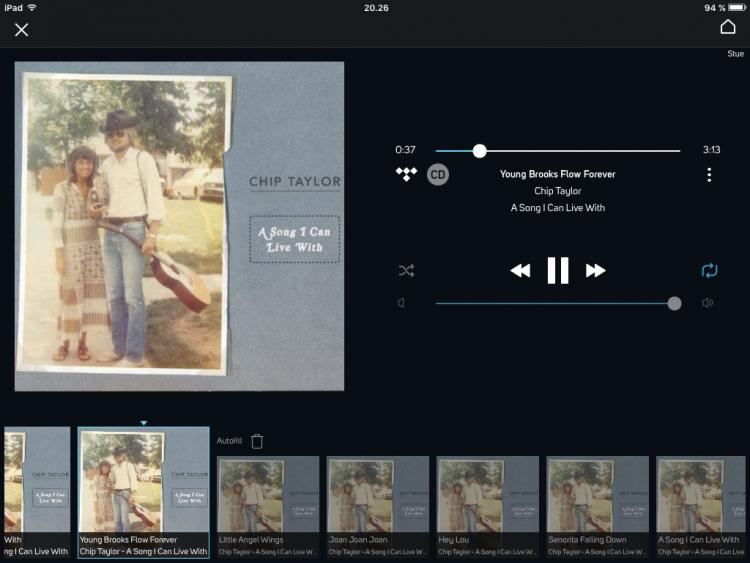The height and width of the screenshot is (563, 750).
Task: Tap the total duration 3:13
Action: click(711, 150)
